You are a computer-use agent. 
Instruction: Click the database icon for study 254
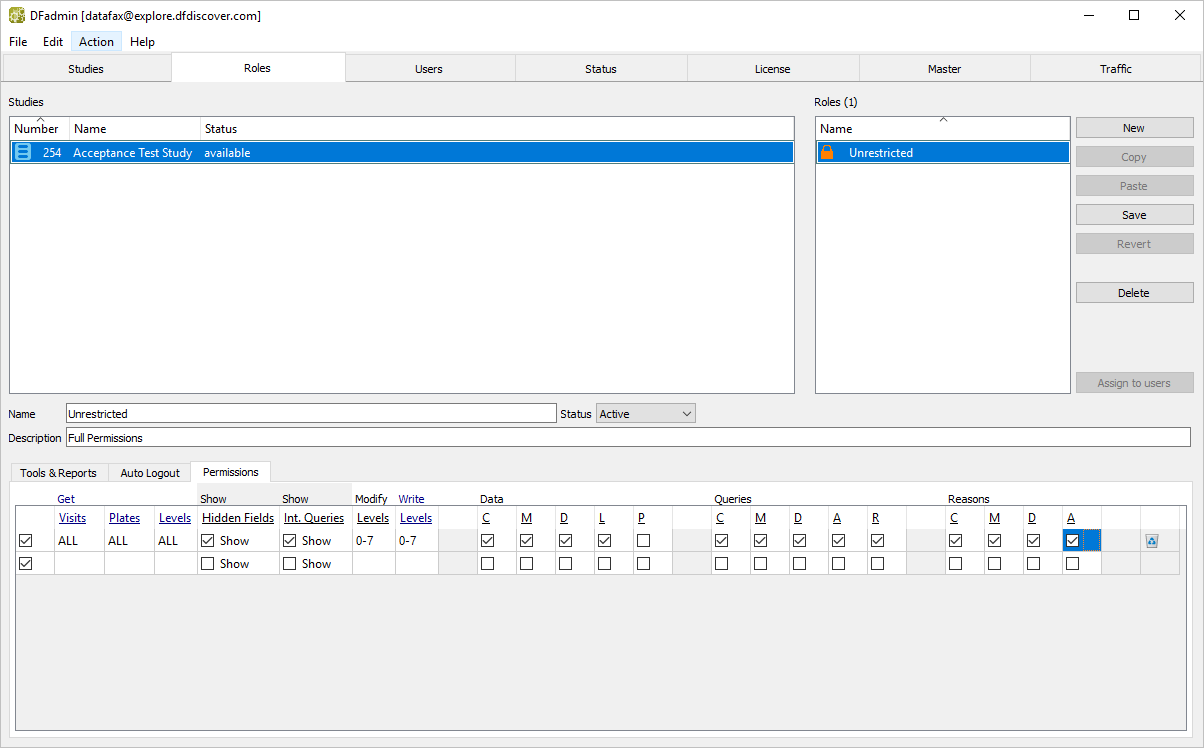pos(23,153)
